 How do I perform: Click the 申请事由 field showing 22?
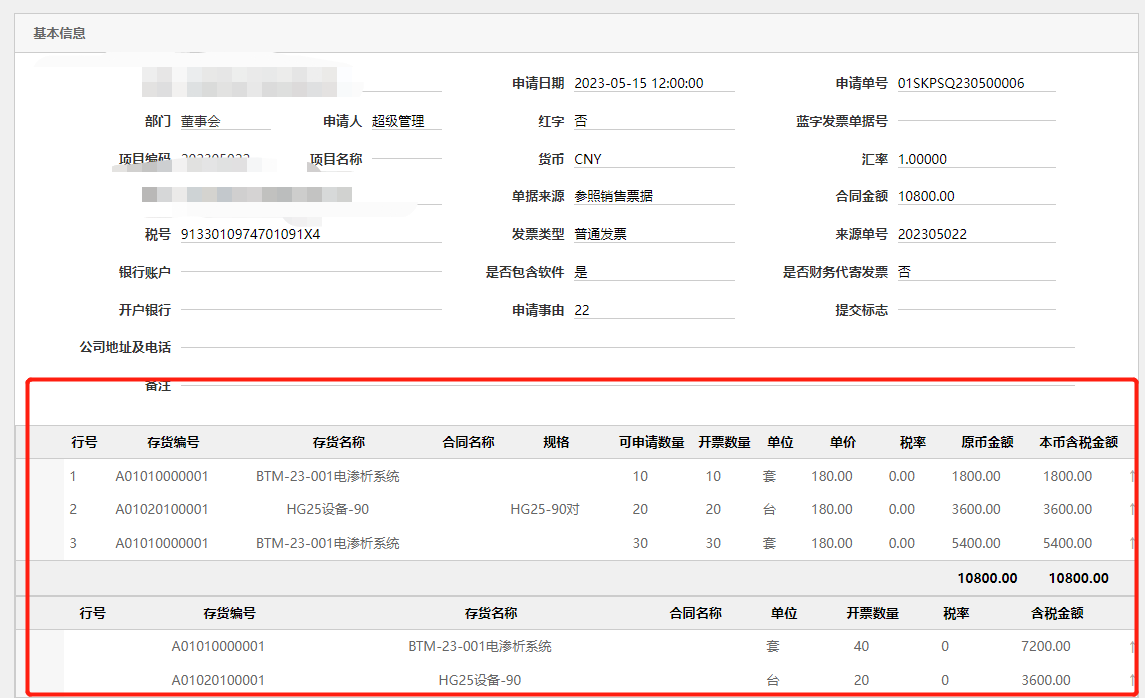654,310
